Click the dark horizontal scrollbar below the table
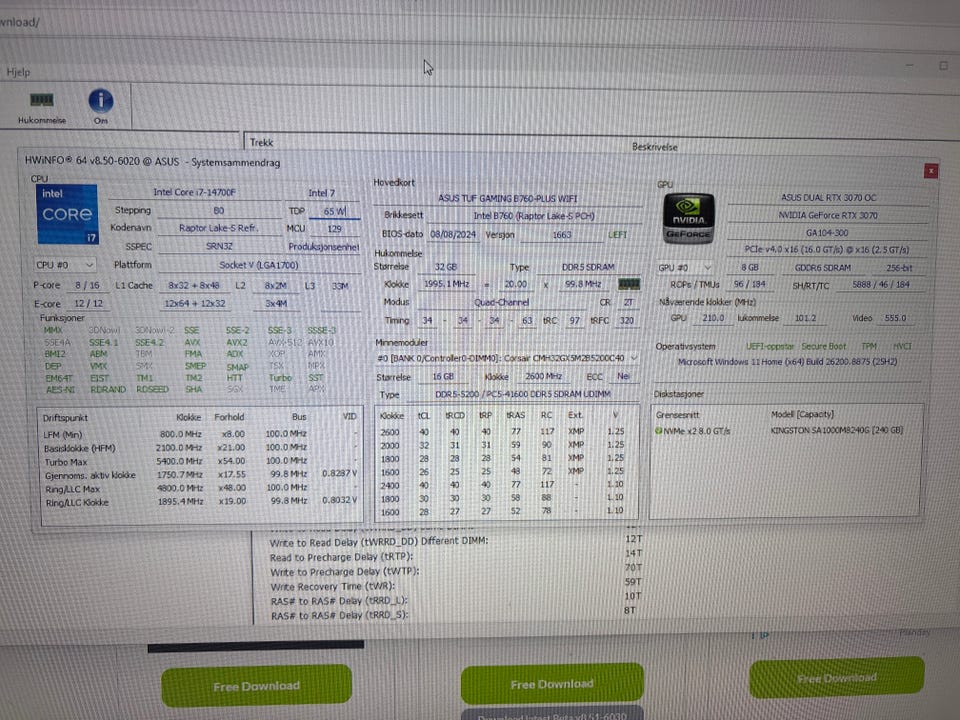This screenshot has height=720, width=960. [255, 646]
